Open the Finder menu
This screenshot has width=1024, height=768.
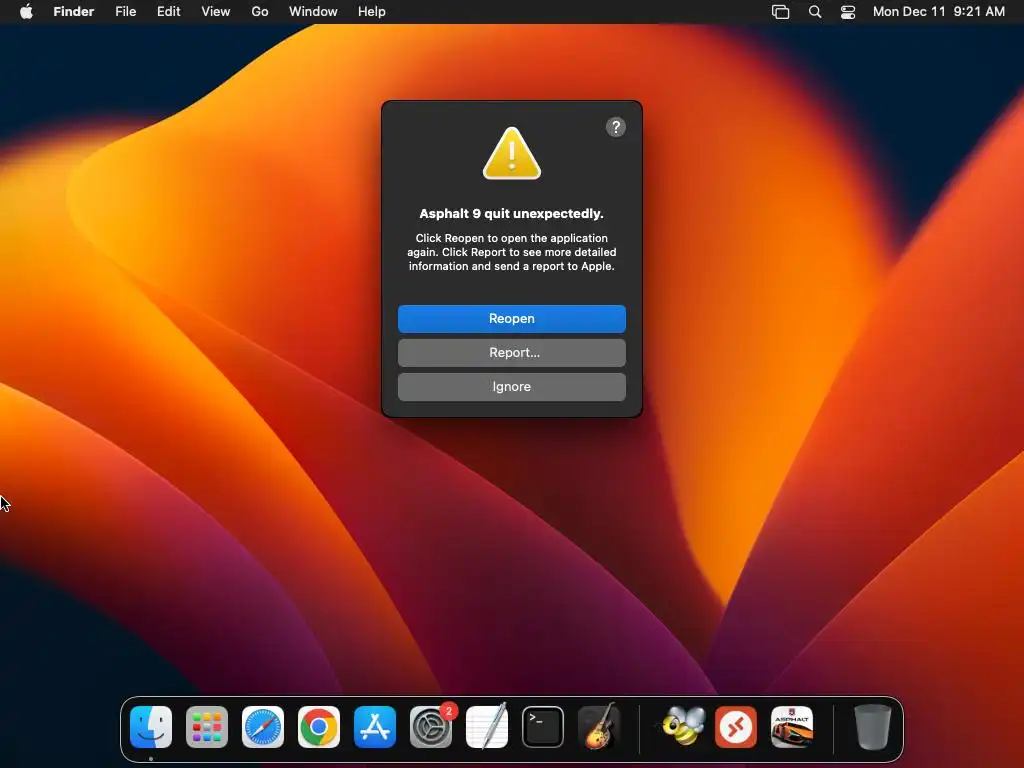pos(74,12)
